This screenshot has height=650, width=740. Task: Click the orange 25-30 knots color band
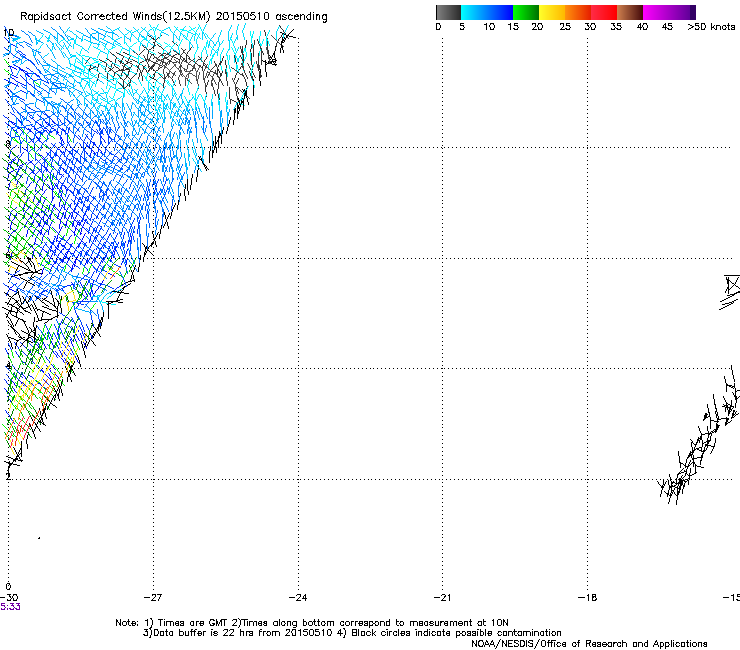click(x=578, y=12)
